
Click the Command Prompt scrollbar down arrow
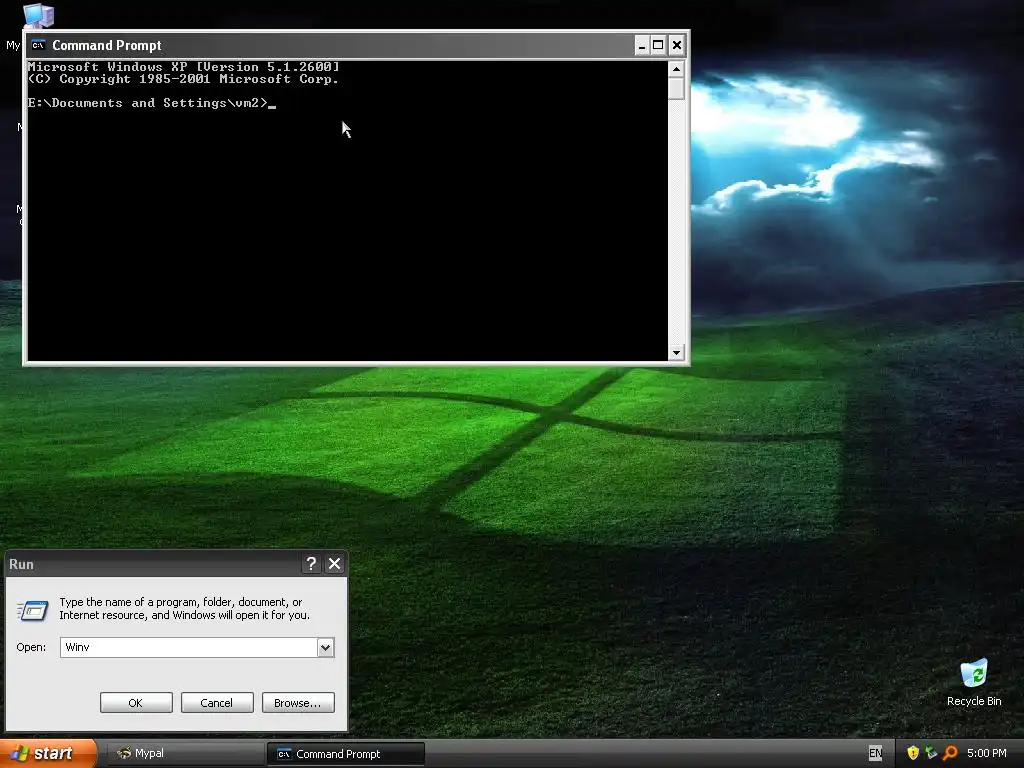[x=676, y=353]
